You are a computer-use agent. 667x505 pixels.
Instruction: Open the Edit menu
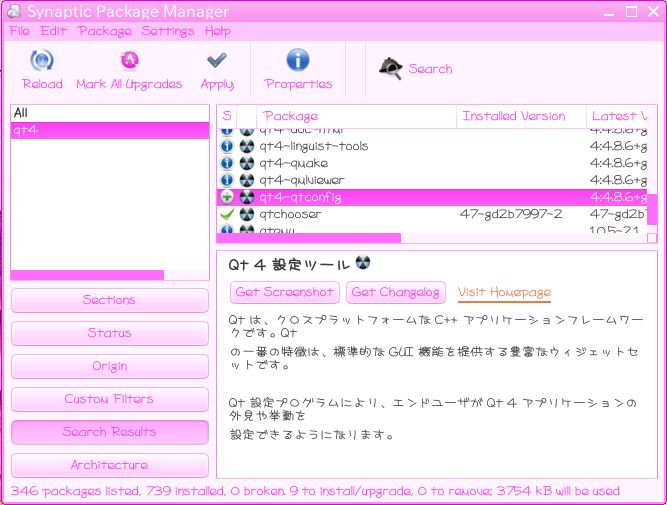(53, 31)
